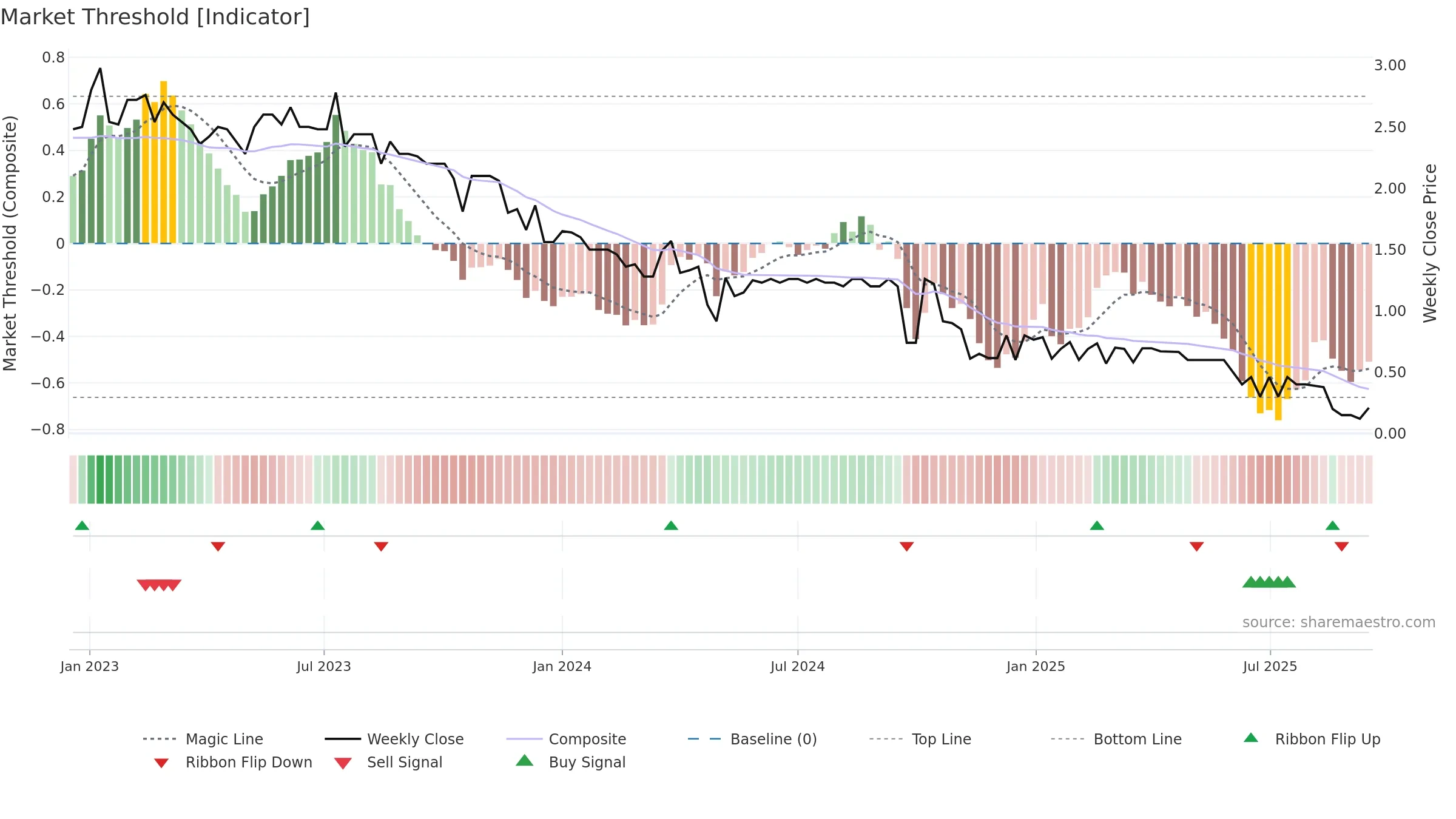Click the chart title Market Threshold [Indicator]
Image resolution: width=1456 pixels, height=819 pixels.
[x=155, y=17]
